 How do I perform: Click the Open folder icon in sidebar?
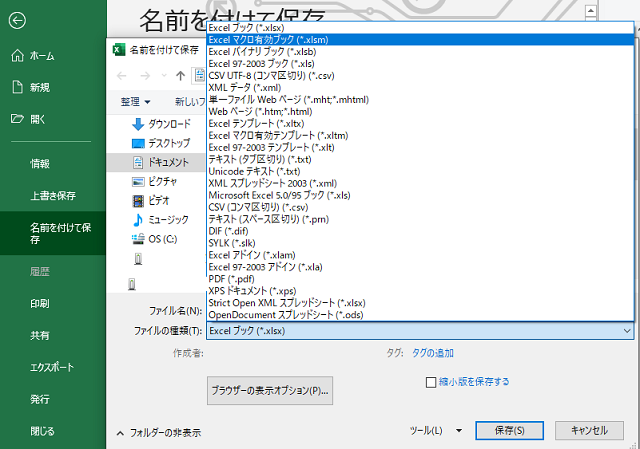click(17, 119)
